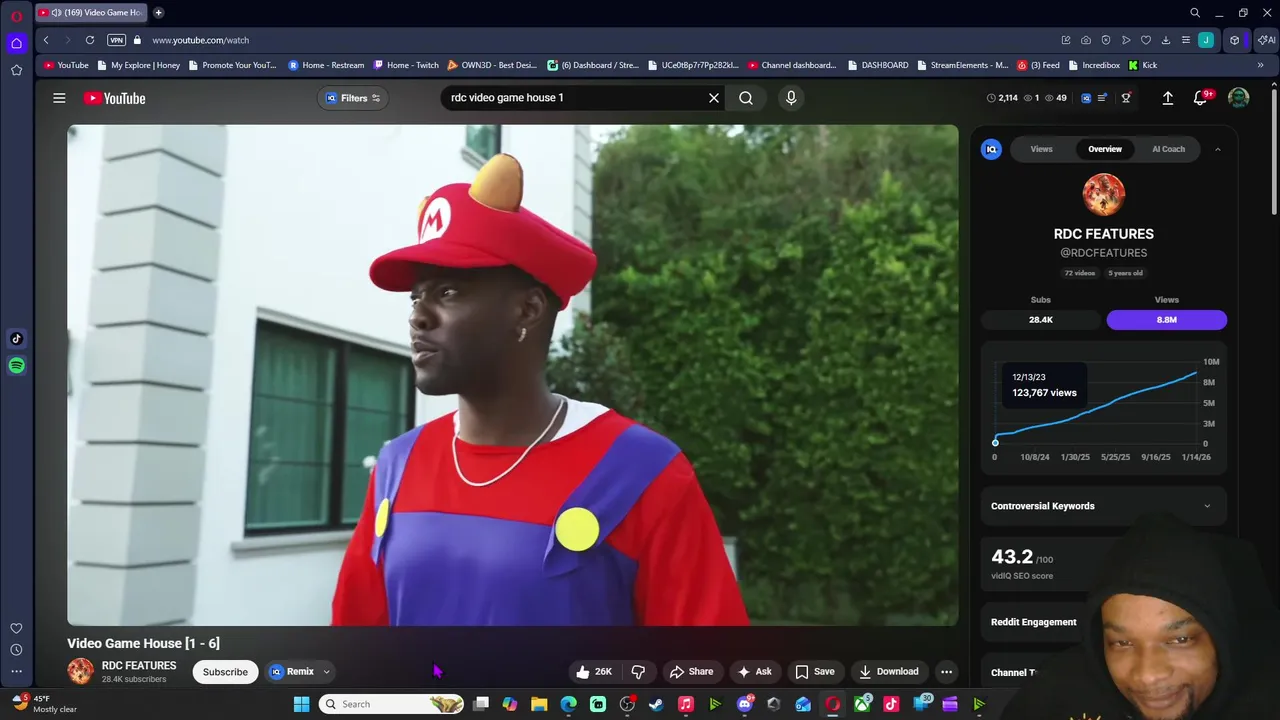Click the vidIQ trophy icon in header
Image resolution: width=1280 pixels, height=720 pixels.
[1126, 98]
